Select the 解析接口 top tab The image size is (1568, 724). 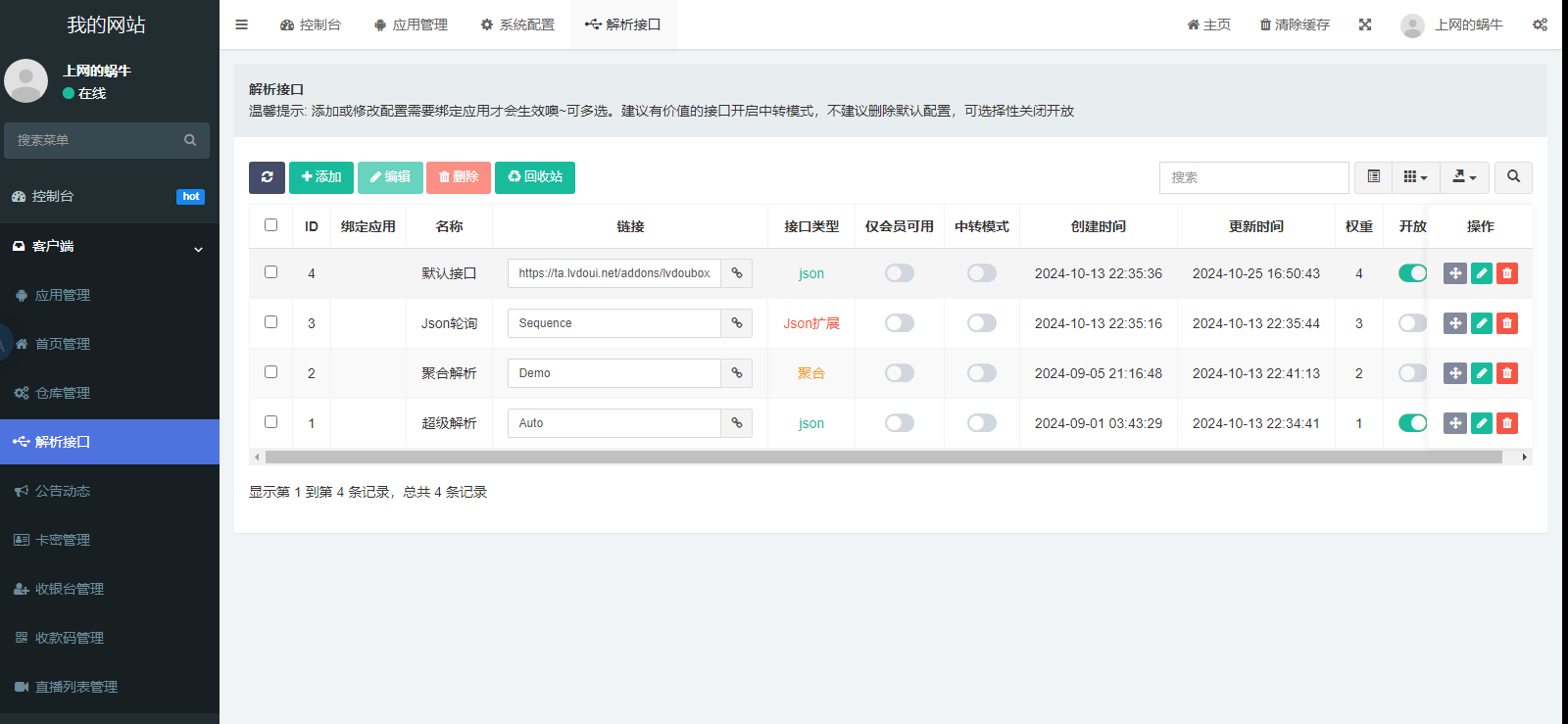[x=623, y=24]
